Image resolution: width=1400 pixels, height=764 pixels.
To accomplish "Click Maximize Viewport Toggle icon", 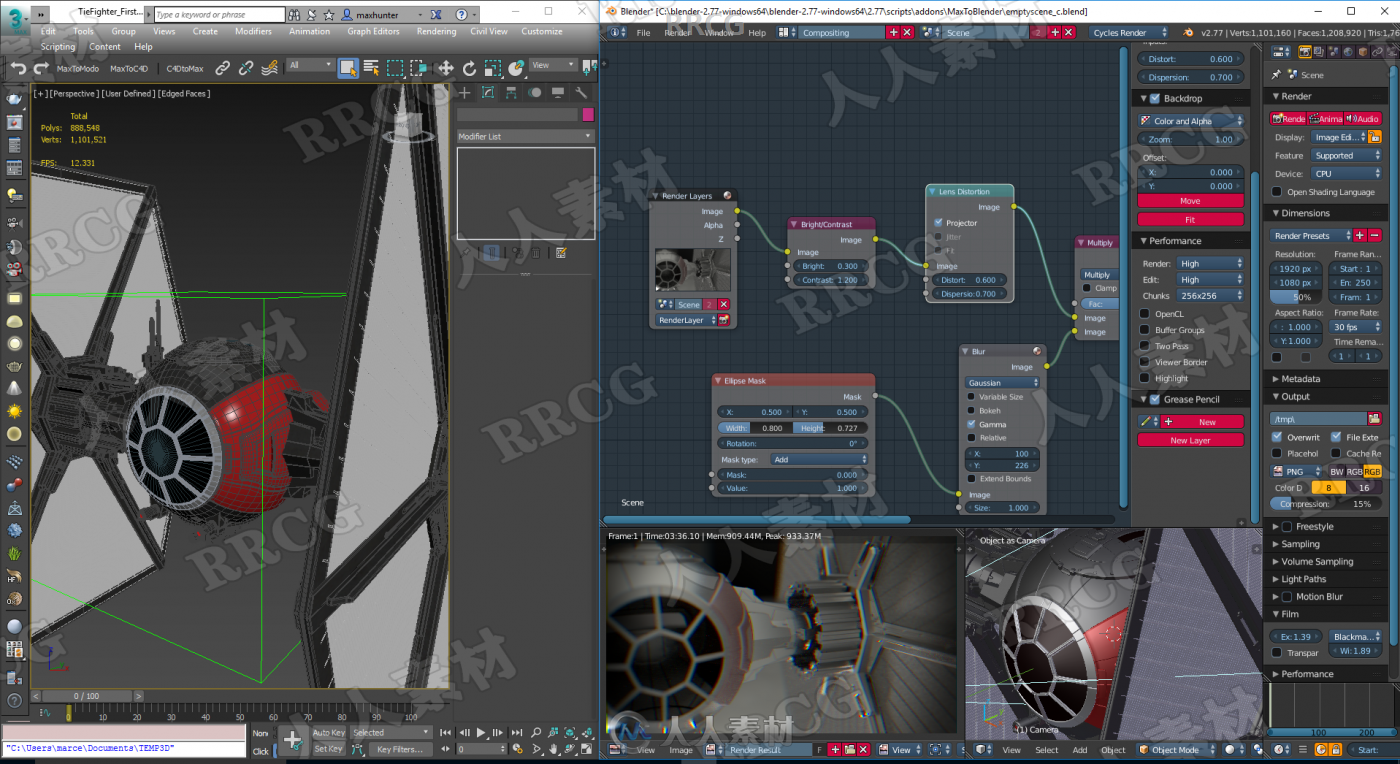I will point(586,749).
